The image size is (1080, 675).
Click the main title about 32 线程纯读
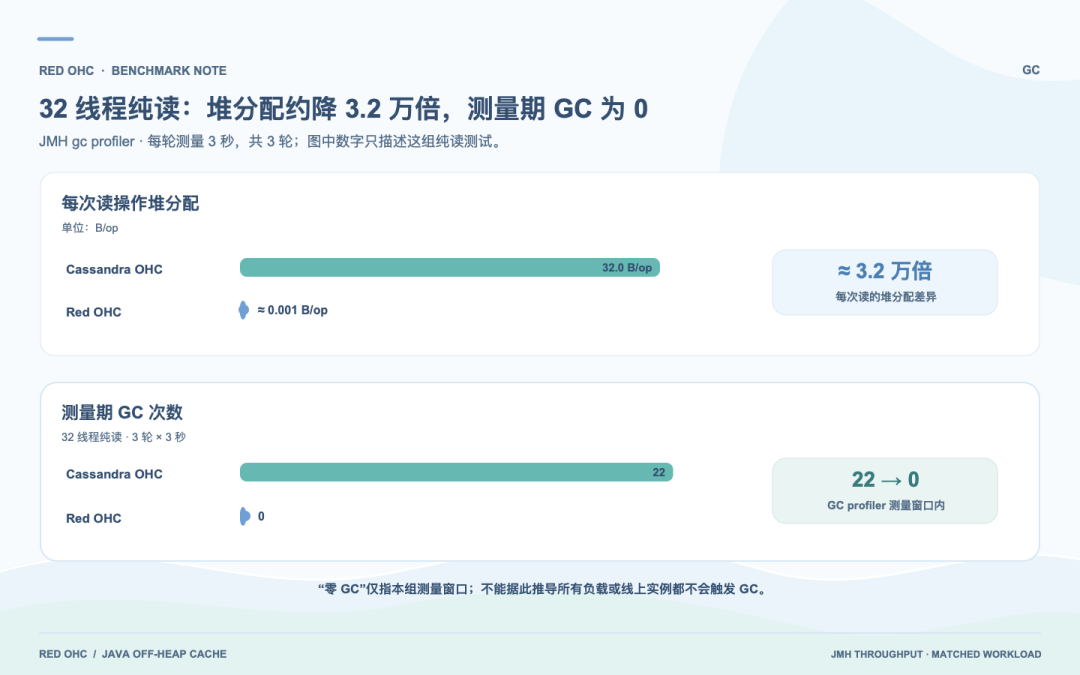343,108
